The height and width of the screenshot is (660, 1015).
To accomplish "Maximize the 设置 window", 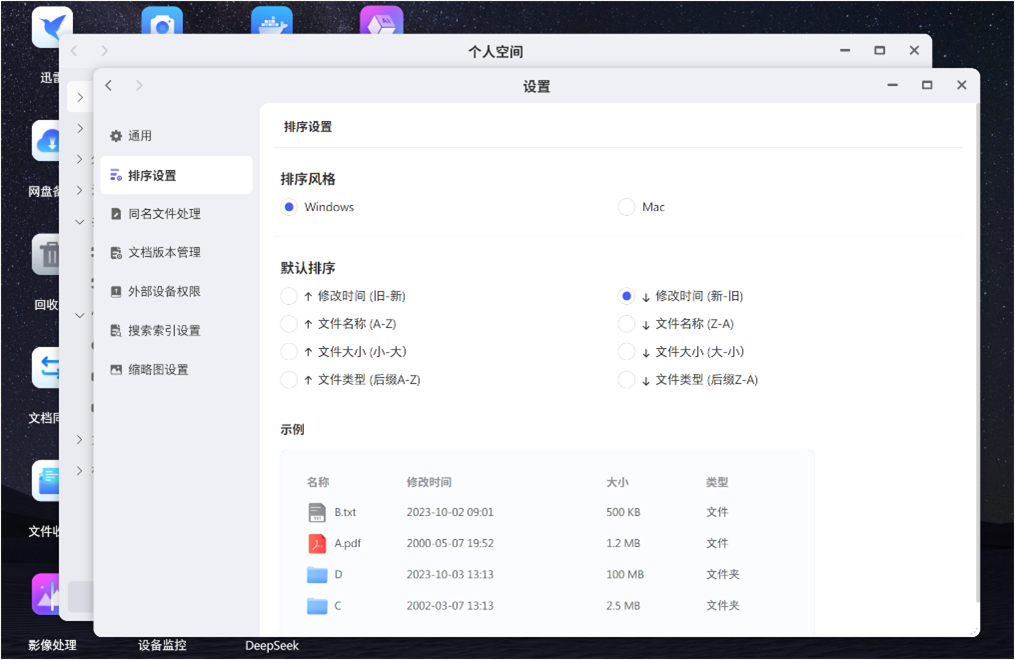I will [927, 85].
